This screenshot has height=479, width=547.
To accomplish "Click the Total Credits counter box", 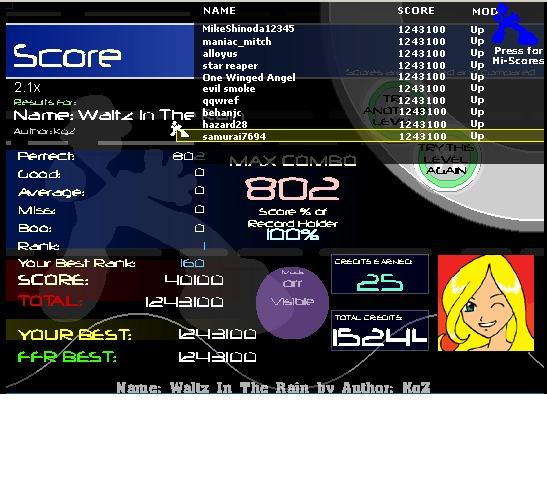I will pyautogui.click(x=380, y=330).
